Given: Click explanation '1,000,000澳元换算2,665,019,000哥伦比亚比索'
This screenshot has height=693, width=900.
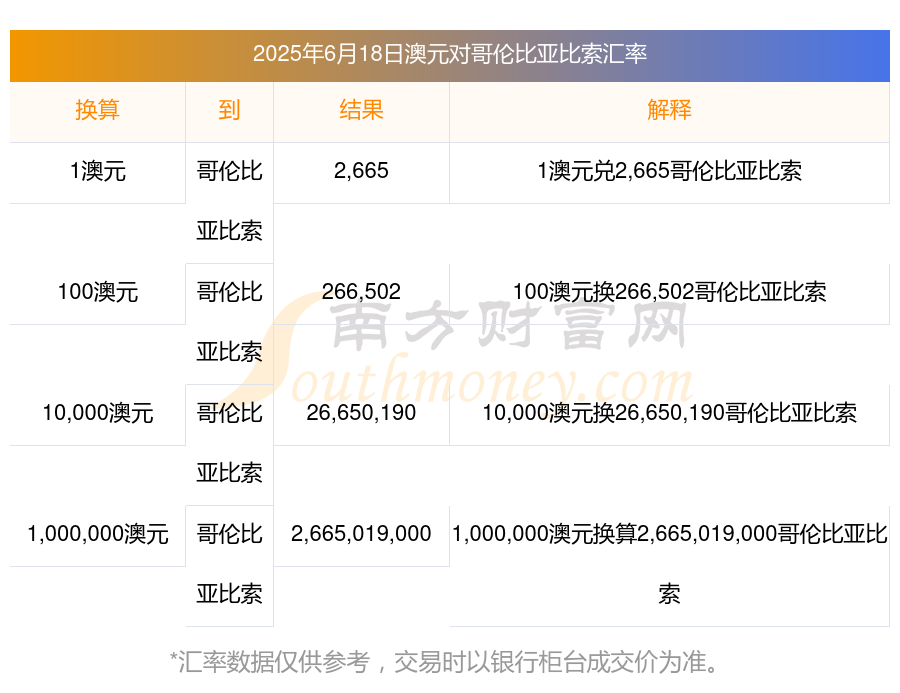Looking at the screenshot, I should click(669, 564).
